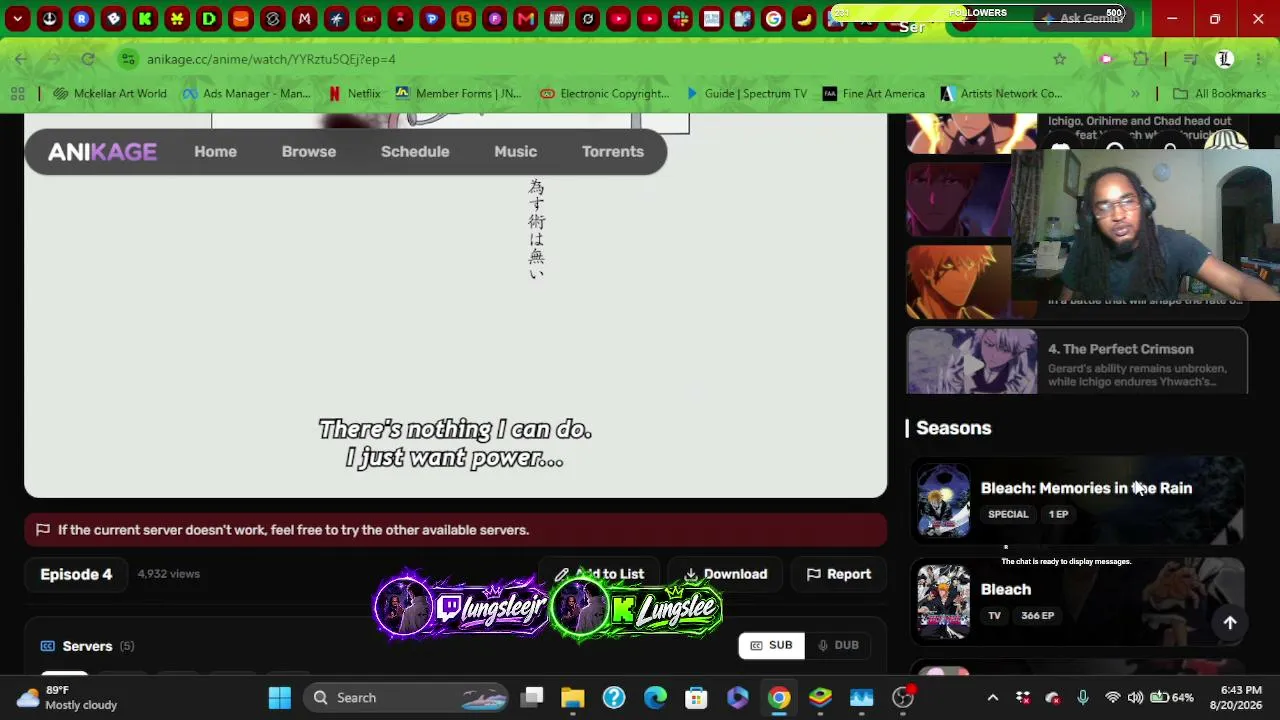The height and width of the screenshot is (720, 1280).
Task: Open Artists Network bookmark
Action: tap(1001, 94)
